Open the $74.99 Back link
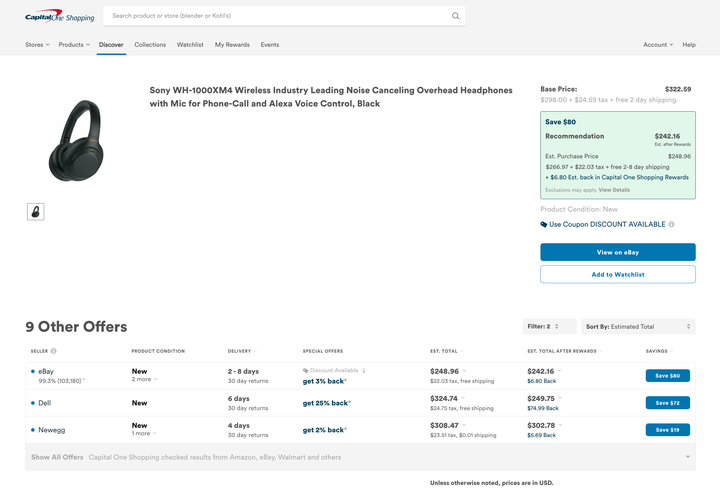The height and width of the screenshot is (490, 720). 543,408
